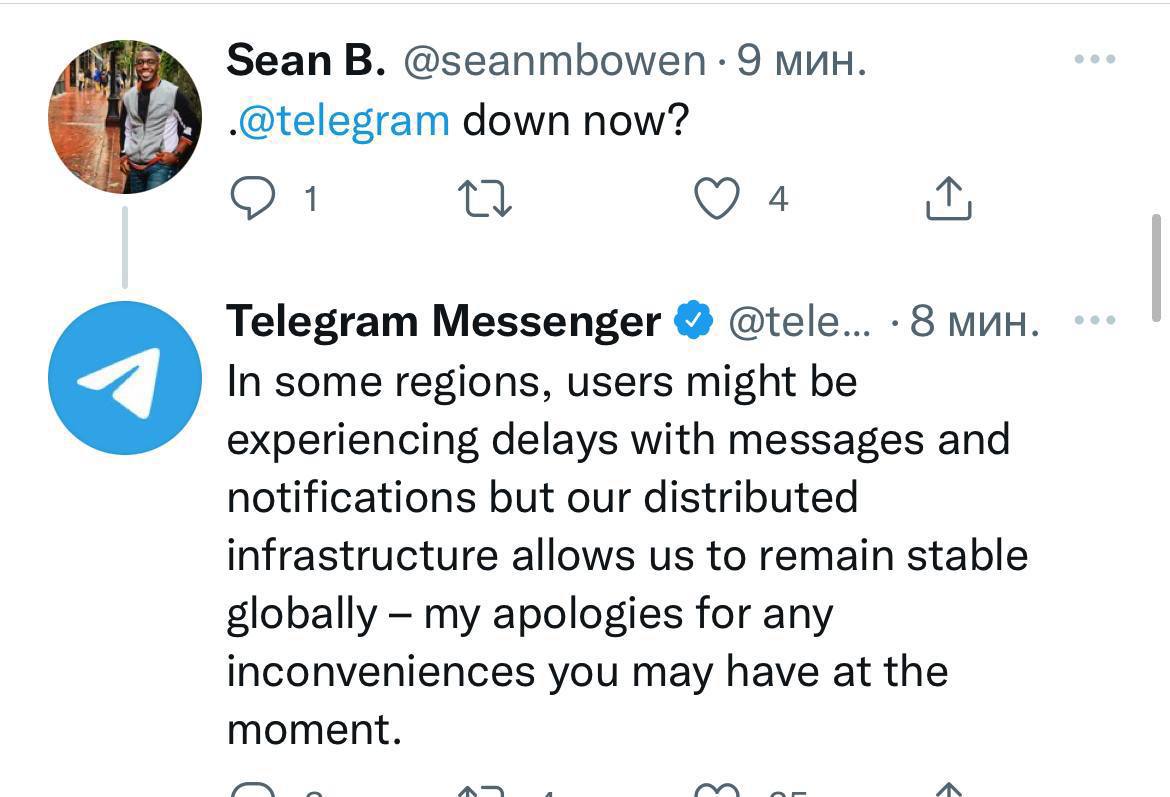Open more options for Sean B.'s tweet
This screenshot has width=1170, height=797.
(1094, 60)
